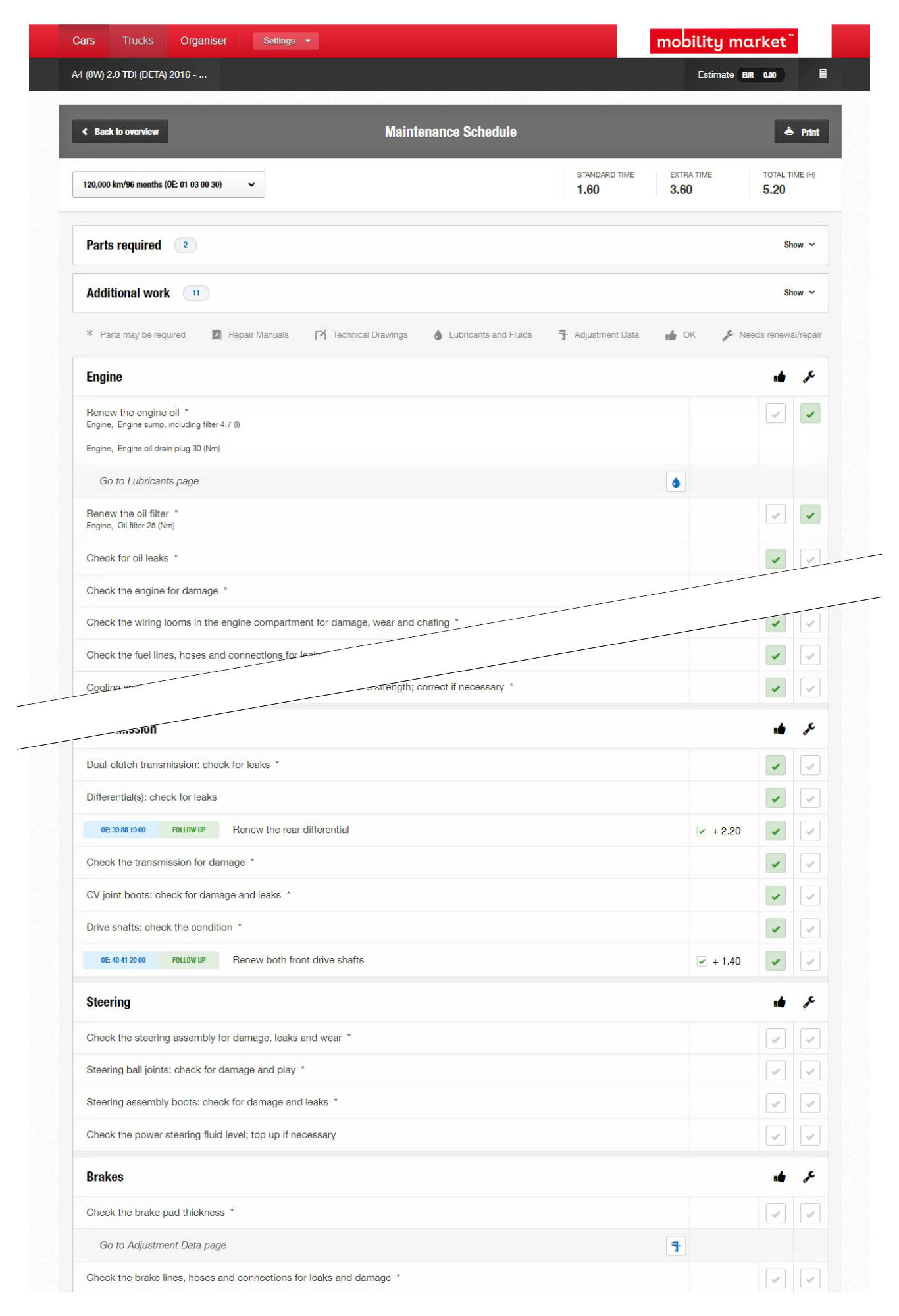This screenshot has height=1316, width=899.
Task: Open the Organiser tab
Action: (x=203, y=41)
